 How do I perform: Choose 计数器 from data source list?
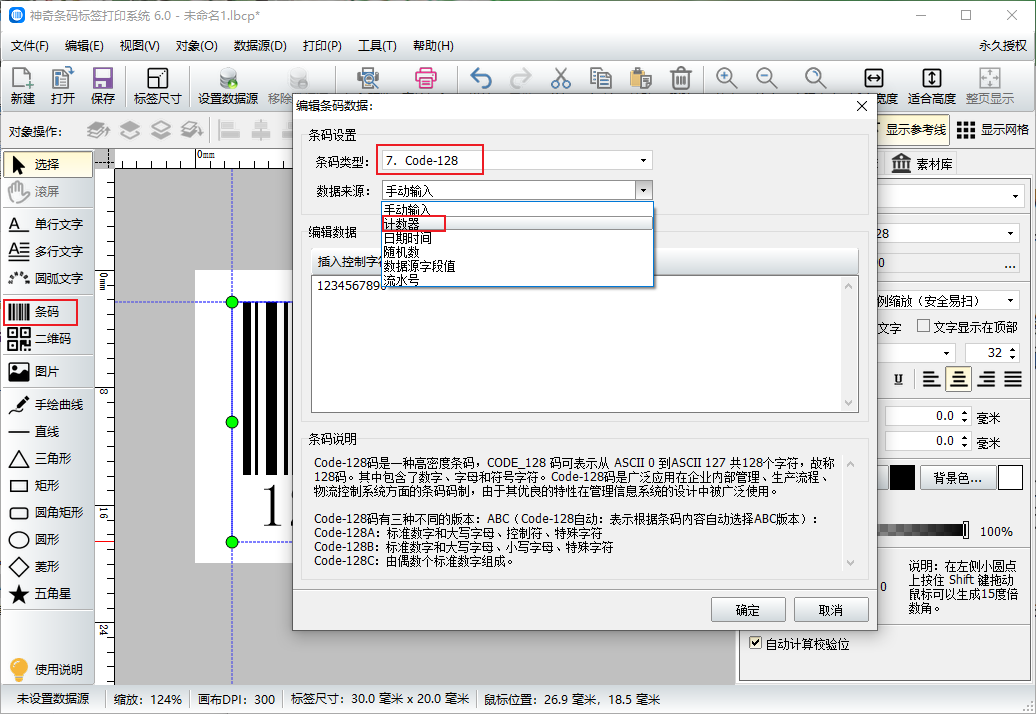click(x=517, y=224)
